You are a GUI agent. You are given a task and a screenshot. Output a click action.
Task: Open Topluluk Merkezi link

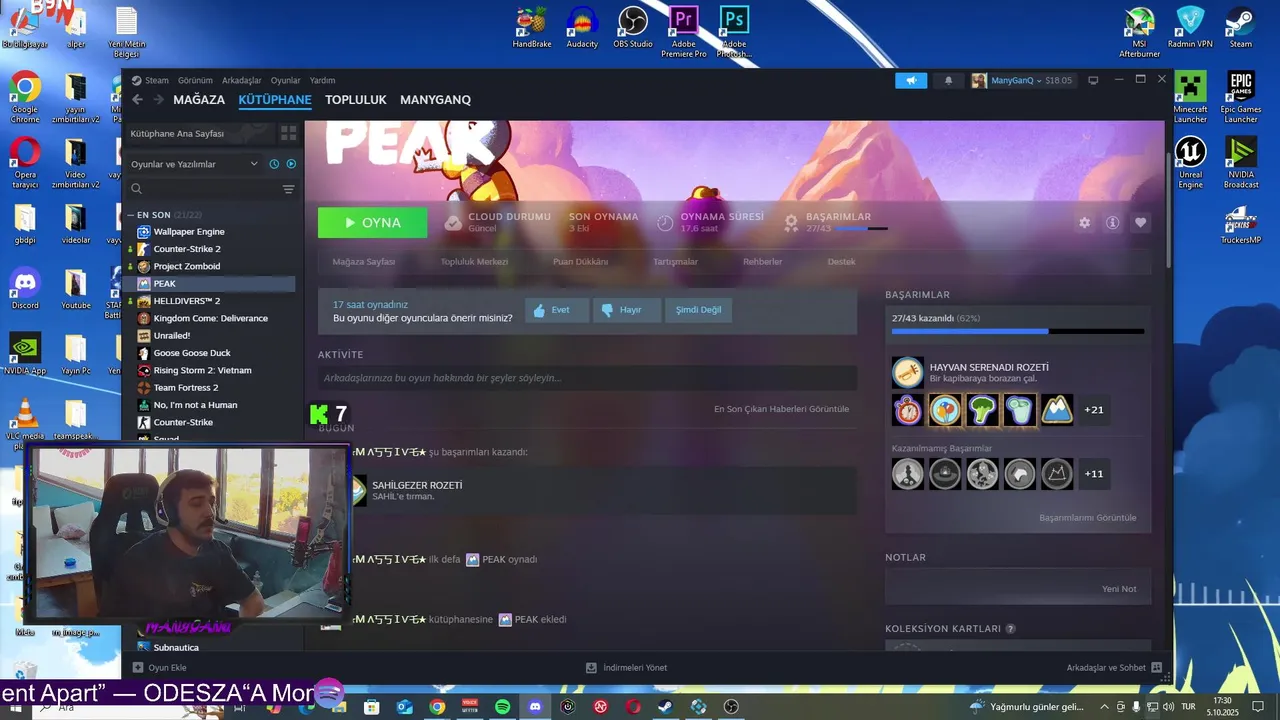(474, 262)
